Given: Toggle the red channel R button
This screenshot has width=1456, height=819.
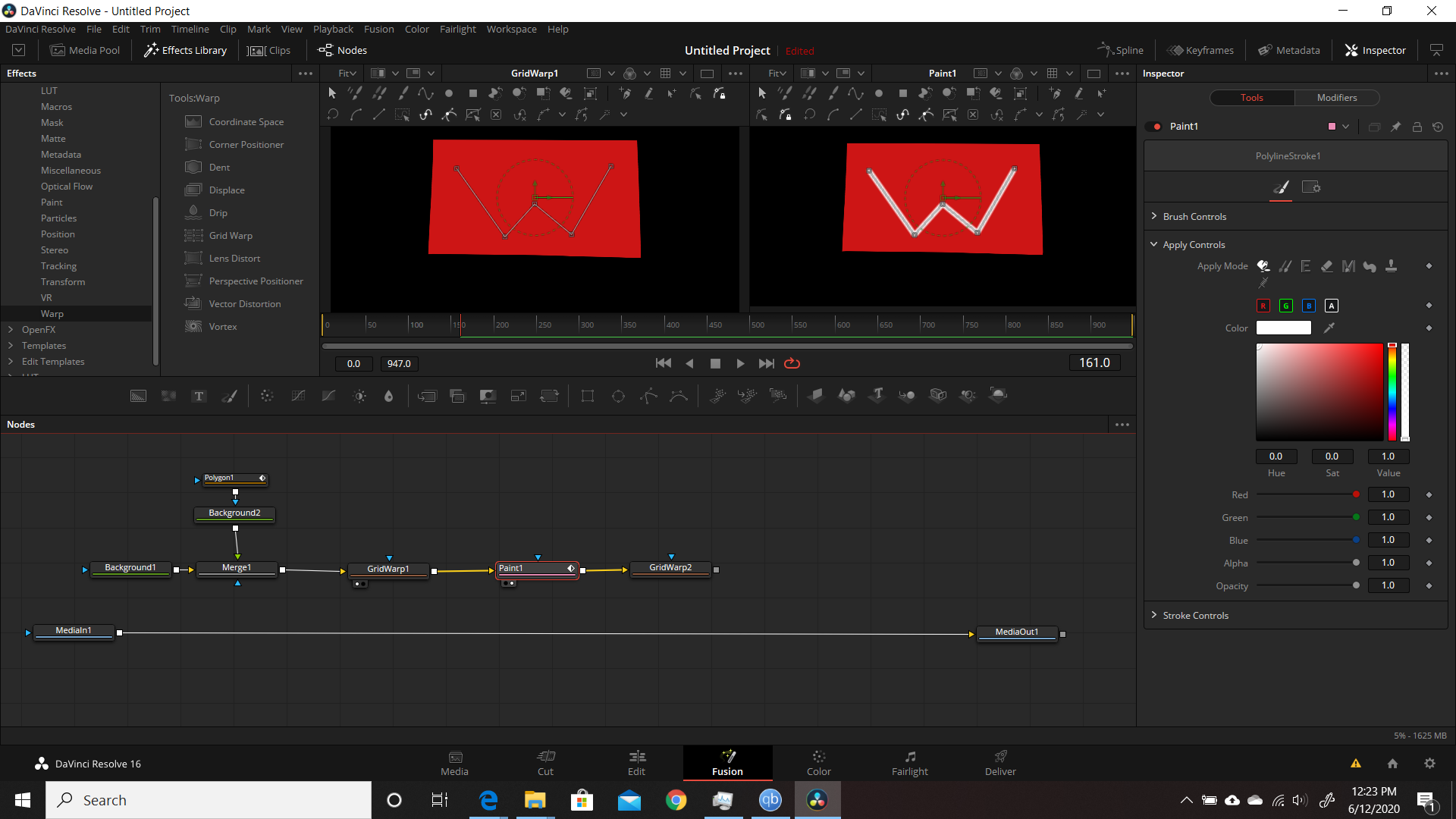Looking at the screenshot, I should pos(1263,306).
